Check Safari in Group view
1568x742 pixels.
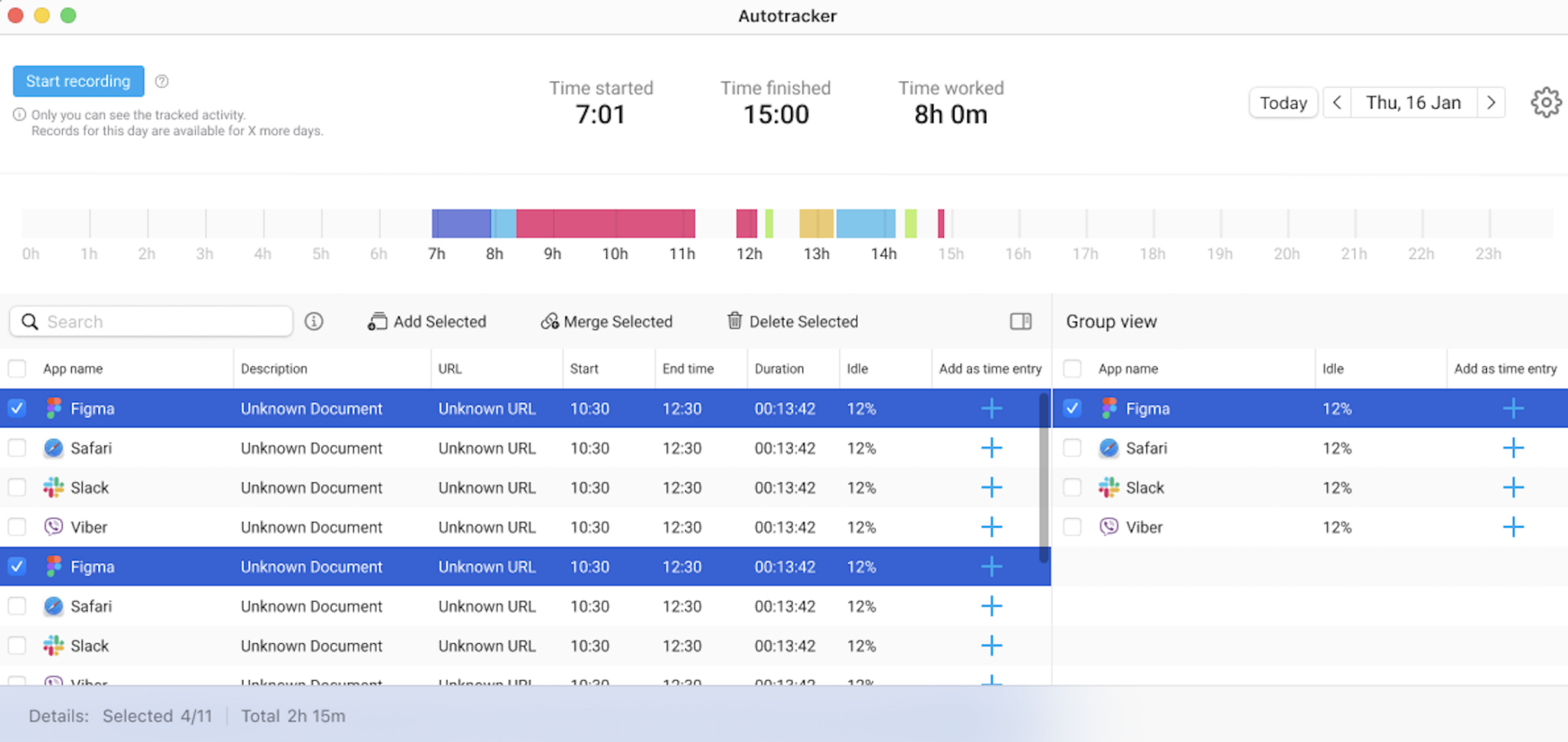coord(1072,448)
